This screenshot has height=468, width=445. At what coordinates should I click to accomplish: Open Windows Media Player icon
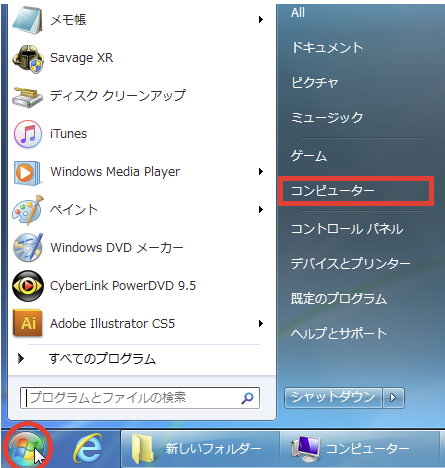click(27, 172)
